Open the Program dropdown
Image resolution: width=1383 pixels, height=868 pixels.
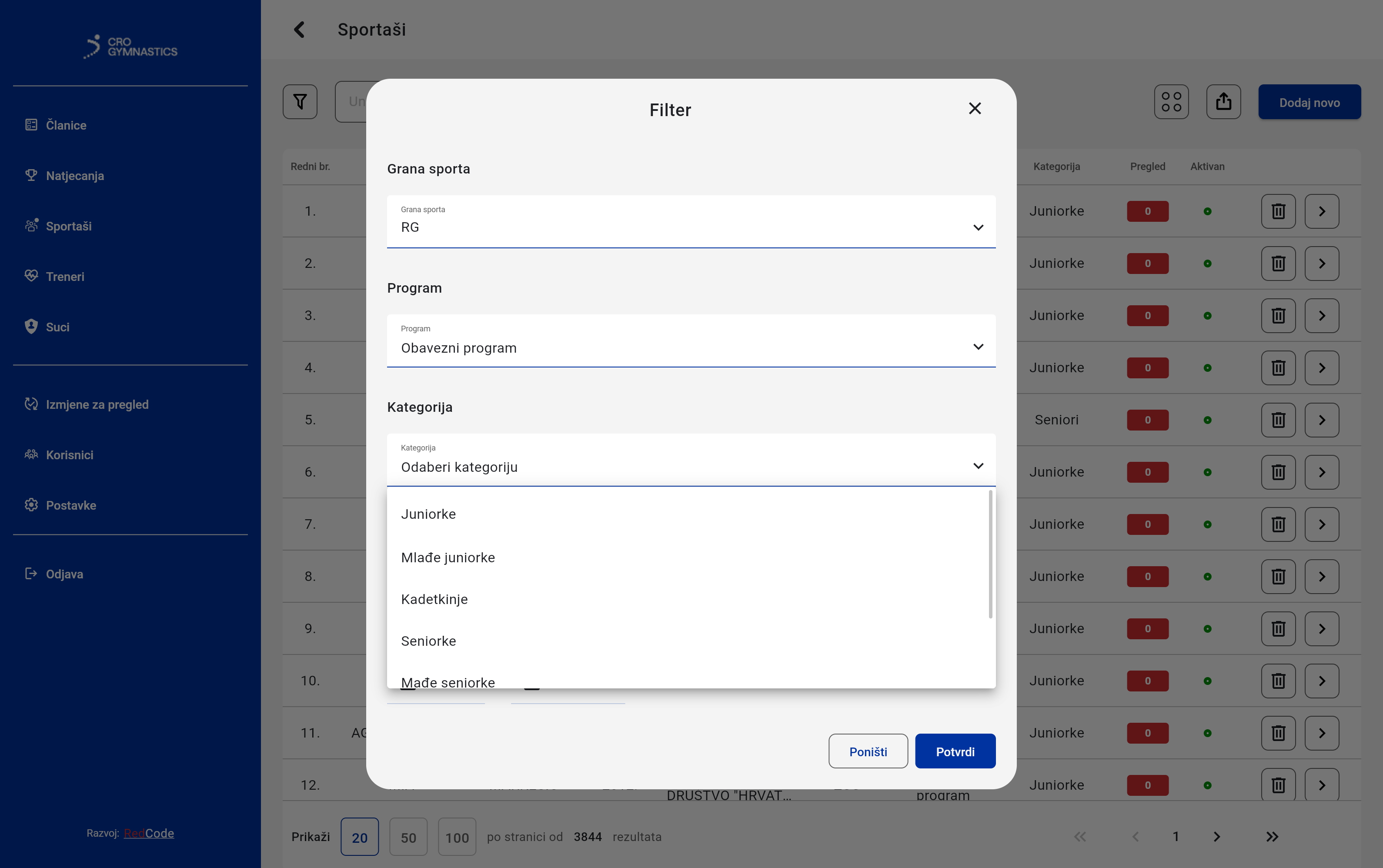tap(691, 341)
